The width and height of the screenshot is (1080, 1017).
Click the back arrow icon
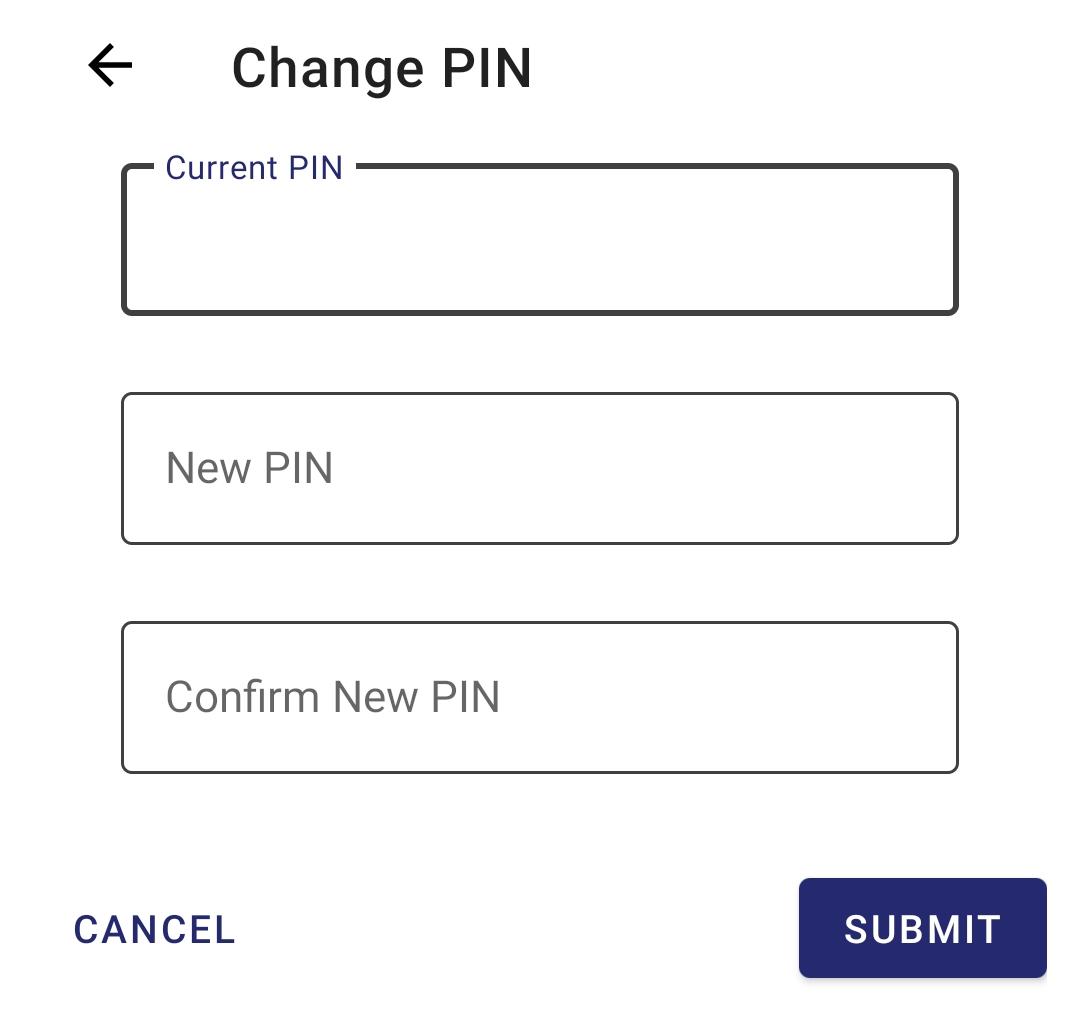[110, 66]
